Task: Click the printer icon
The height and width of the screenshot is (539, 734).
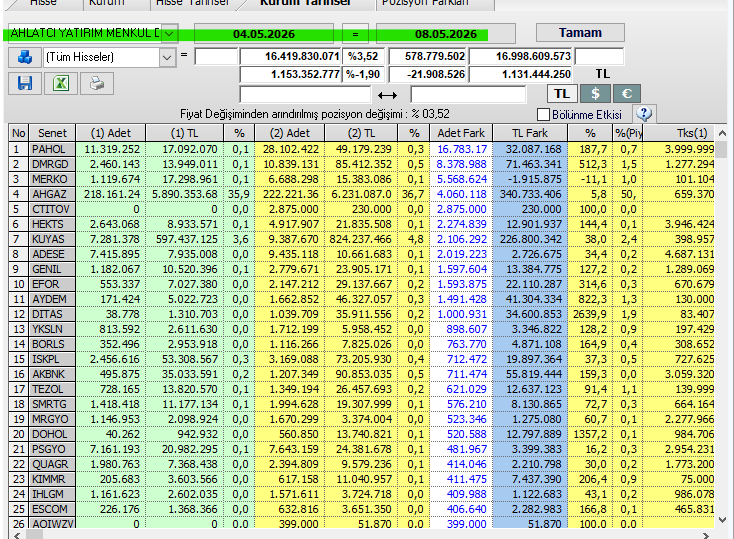Action: (x=97, y=84)
